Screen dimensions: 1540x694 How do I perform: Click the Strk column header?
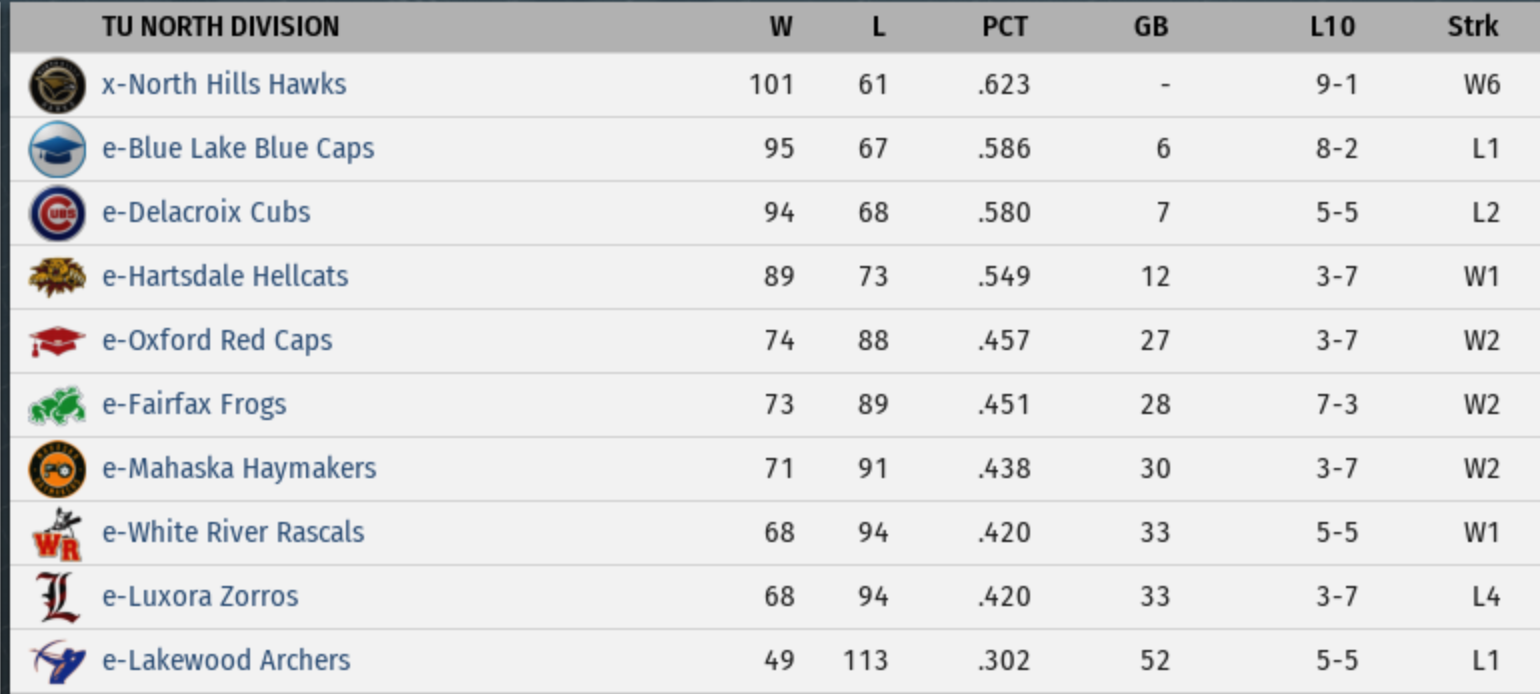(1473, 26)
